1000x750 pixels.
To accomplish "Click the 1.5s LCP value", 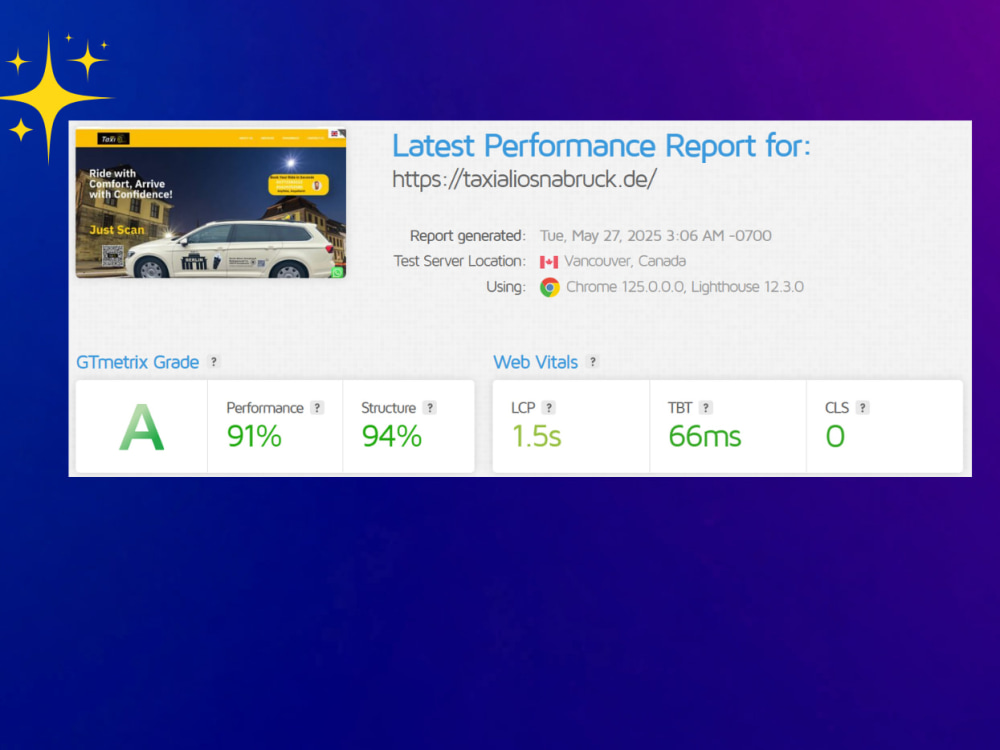I will 537,437.
